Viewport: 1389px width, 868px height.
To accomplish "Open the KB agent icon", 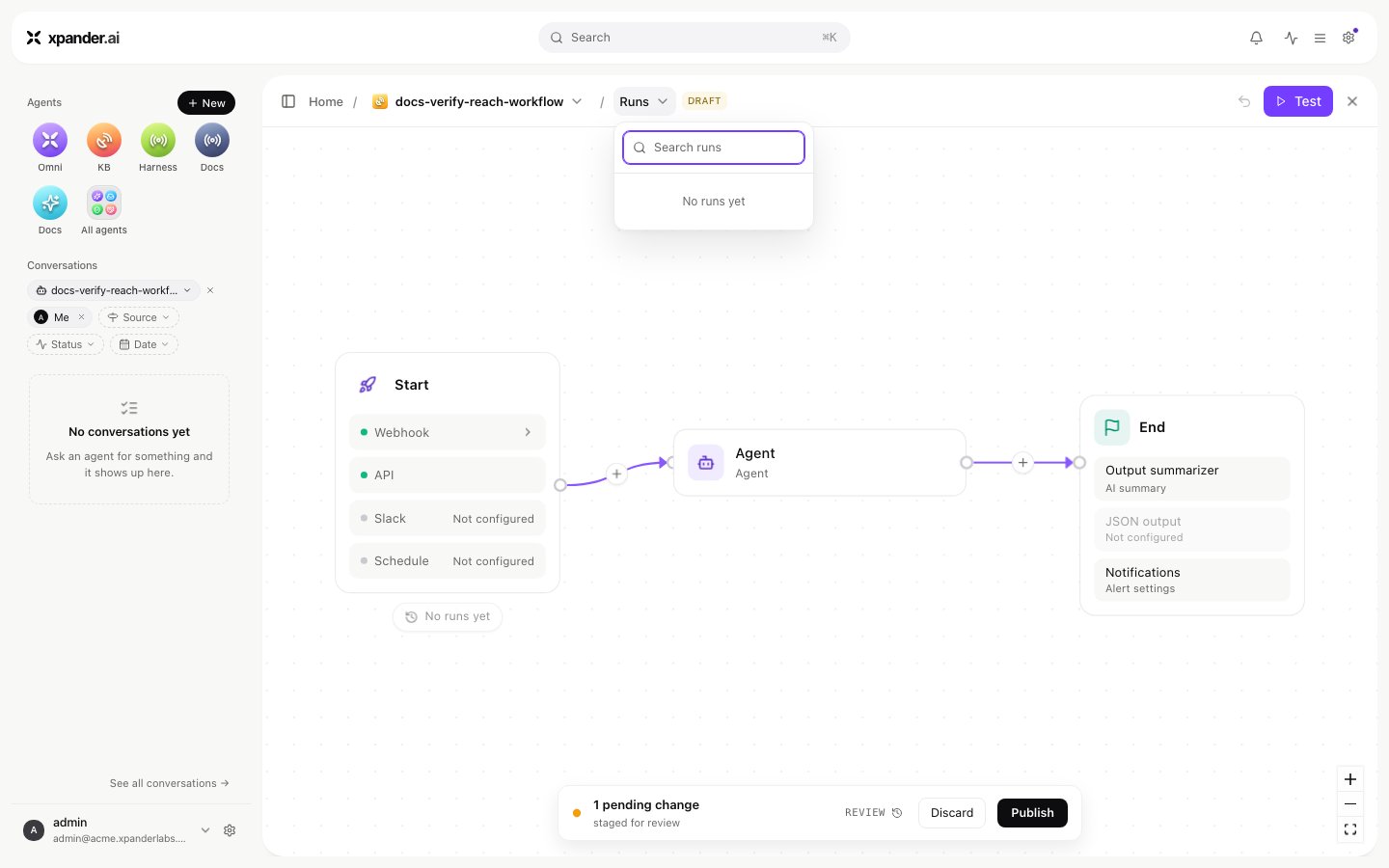I will click(104, 141).
